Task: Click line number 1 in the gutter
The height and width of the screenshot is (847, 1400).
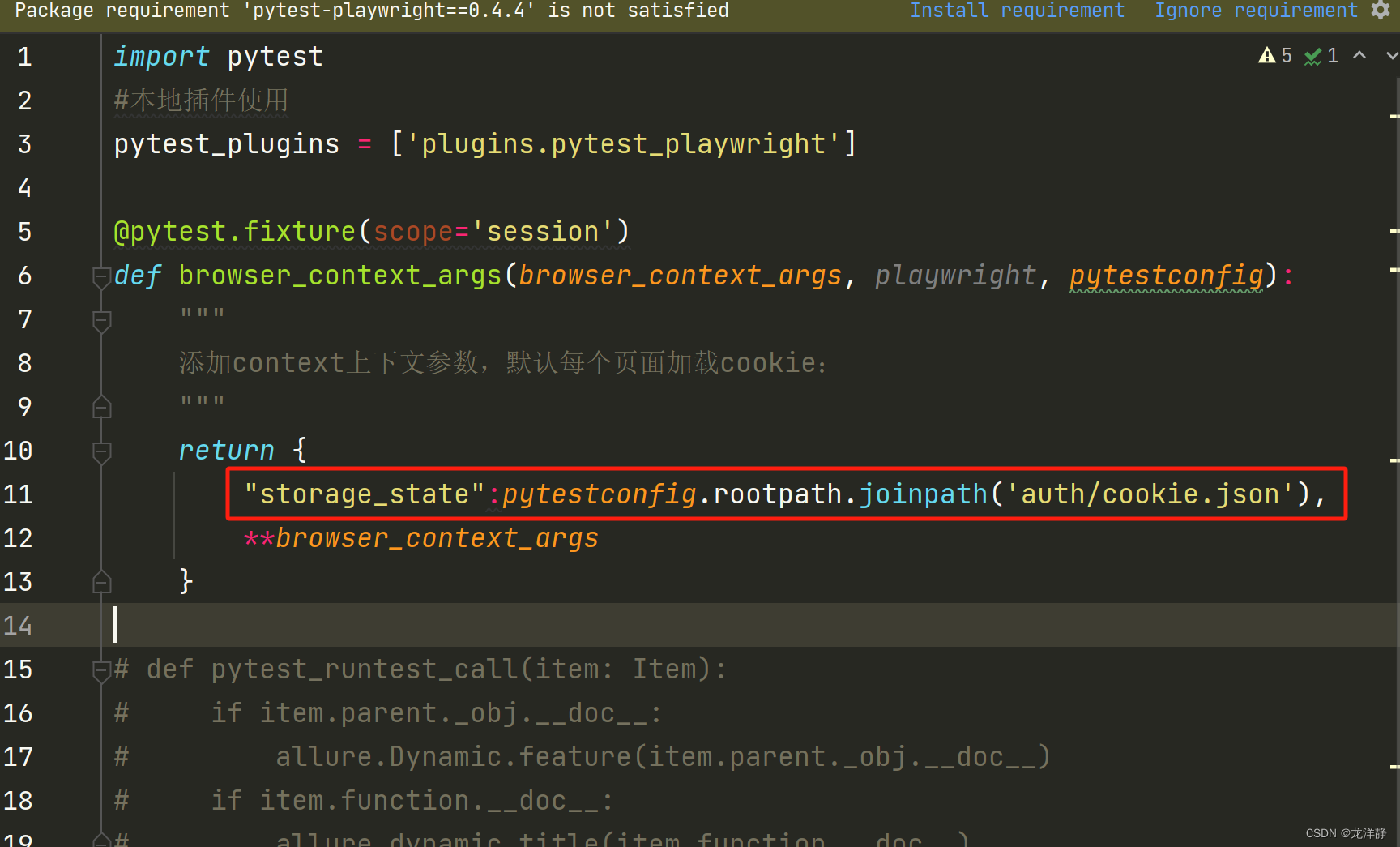Action: (24, 57)
